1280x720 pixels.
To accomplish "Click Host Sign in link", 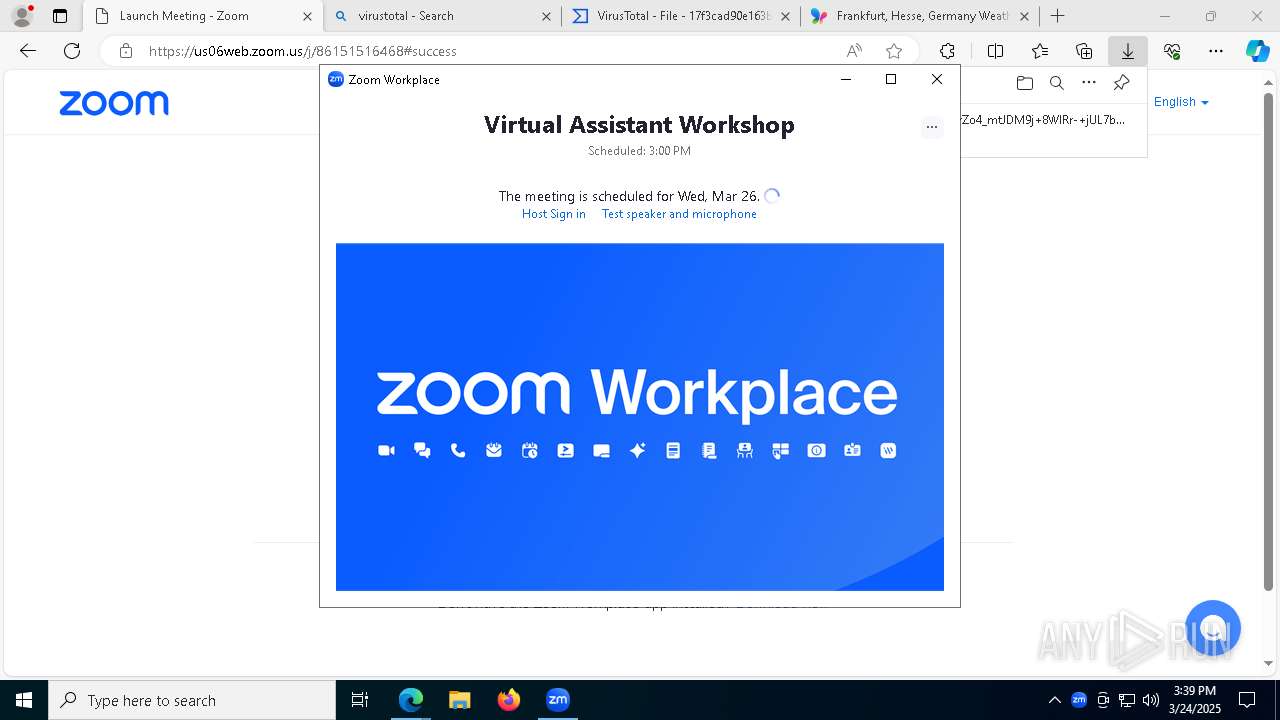I will click(x=553, y=214).
